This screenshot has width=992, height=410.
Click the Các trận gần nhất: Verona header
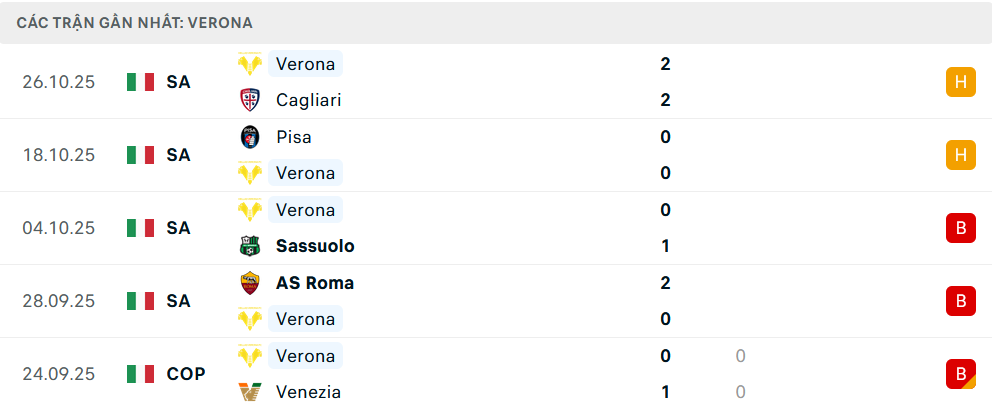[x=134, y=22]
